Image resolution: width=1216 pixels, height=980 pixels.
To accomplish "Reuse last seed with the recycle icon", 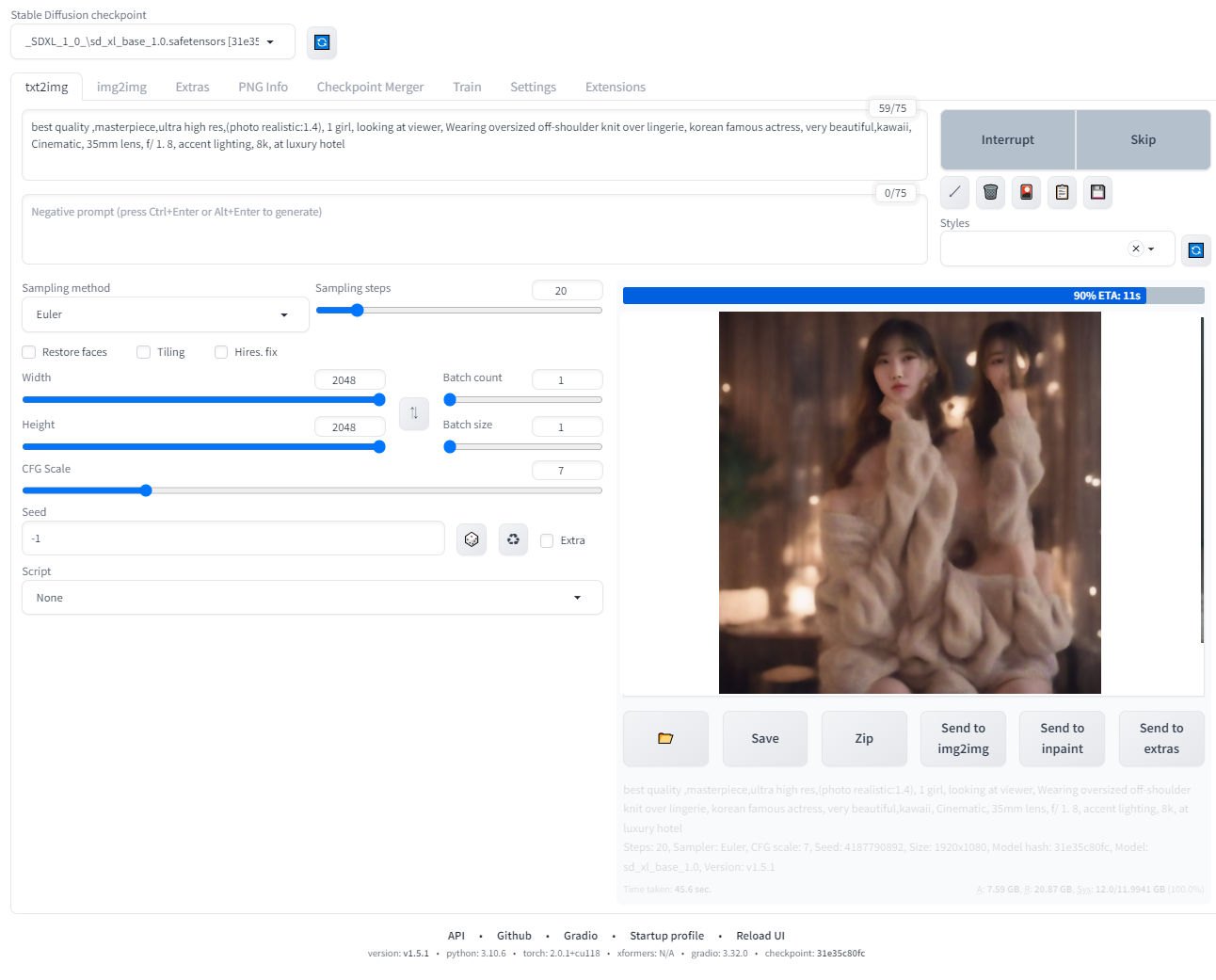I will tap(513, 539).
